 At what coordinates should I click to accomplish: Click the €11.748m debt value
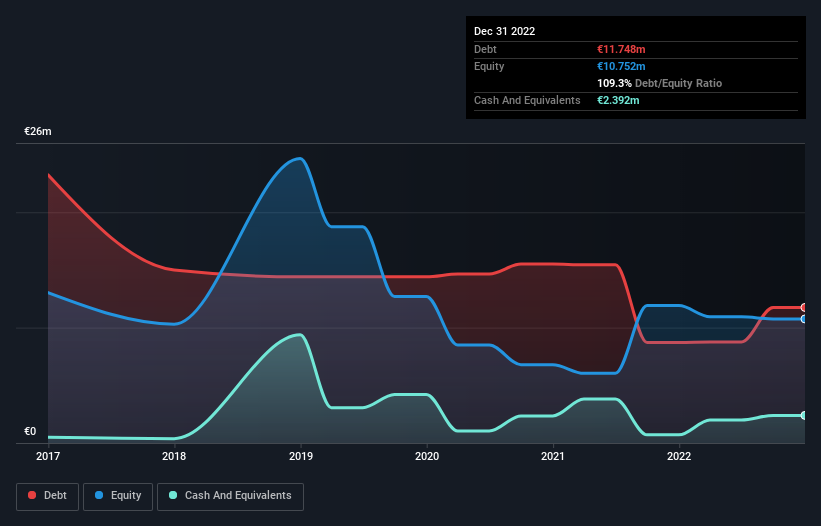[621, 49]
